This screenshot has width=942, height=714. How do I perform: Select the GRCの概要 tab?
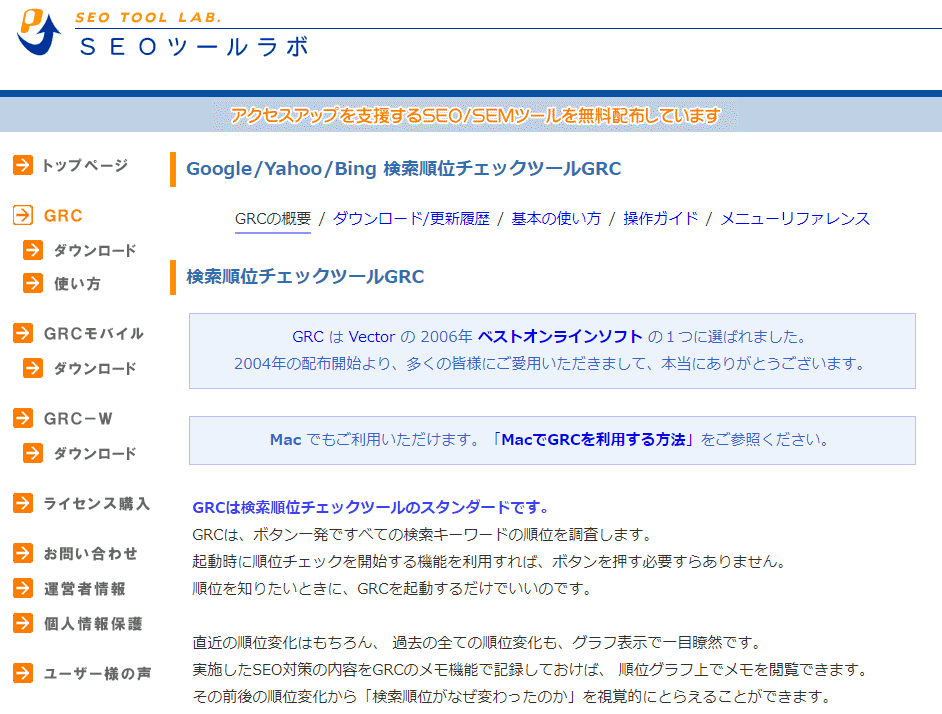pyautogui.click(x=273, y=219)
